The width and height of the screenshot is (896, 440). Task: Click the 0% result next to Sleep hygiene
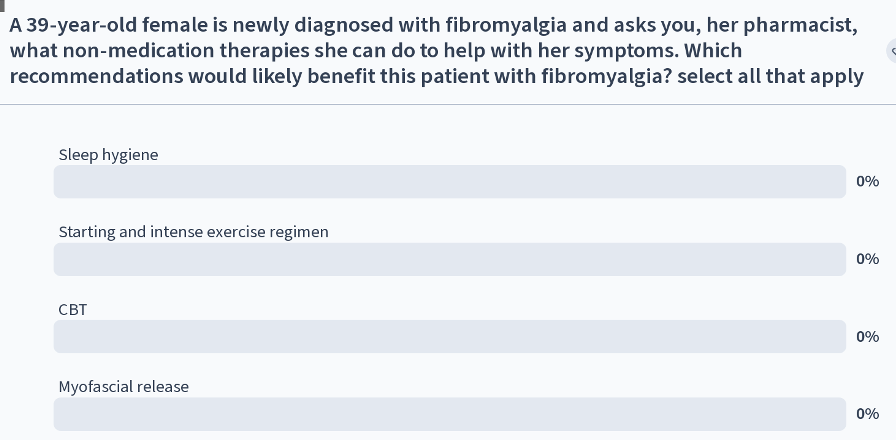coord(867,182)
